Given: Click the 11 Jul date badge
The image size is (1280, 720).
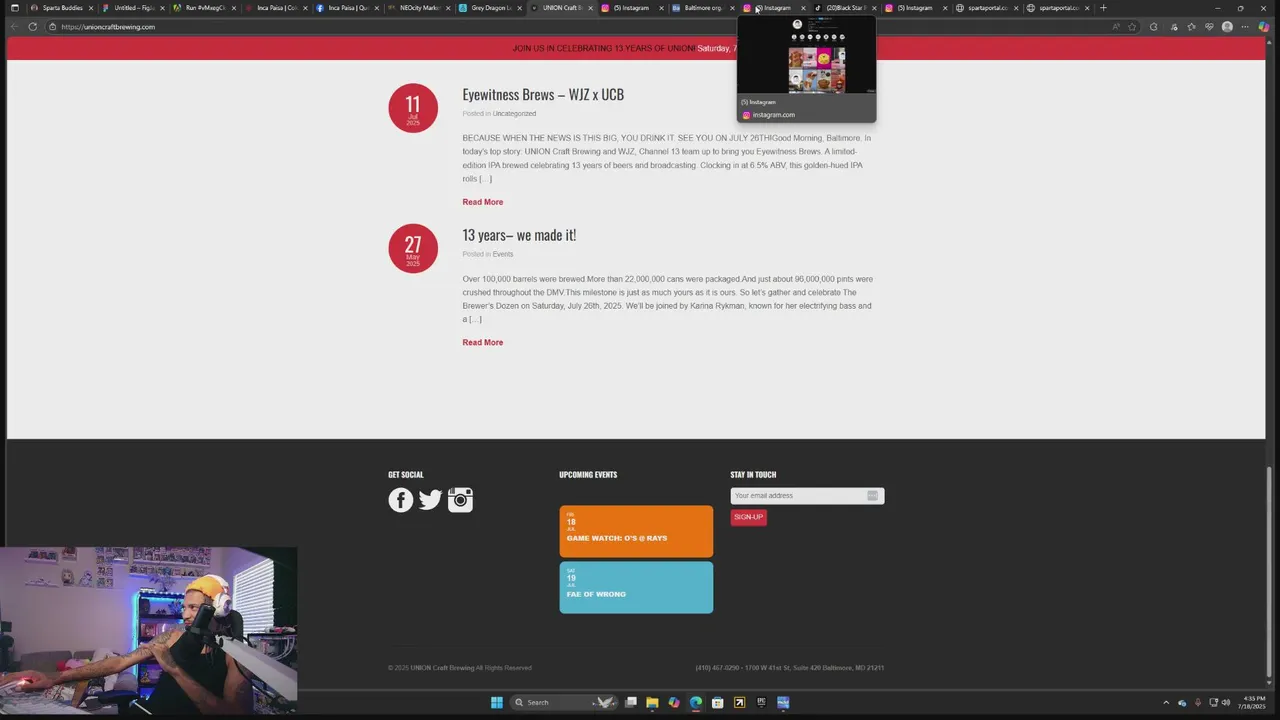Looking at the screenshot, I should pyautogui.click(x=413, y=108).
